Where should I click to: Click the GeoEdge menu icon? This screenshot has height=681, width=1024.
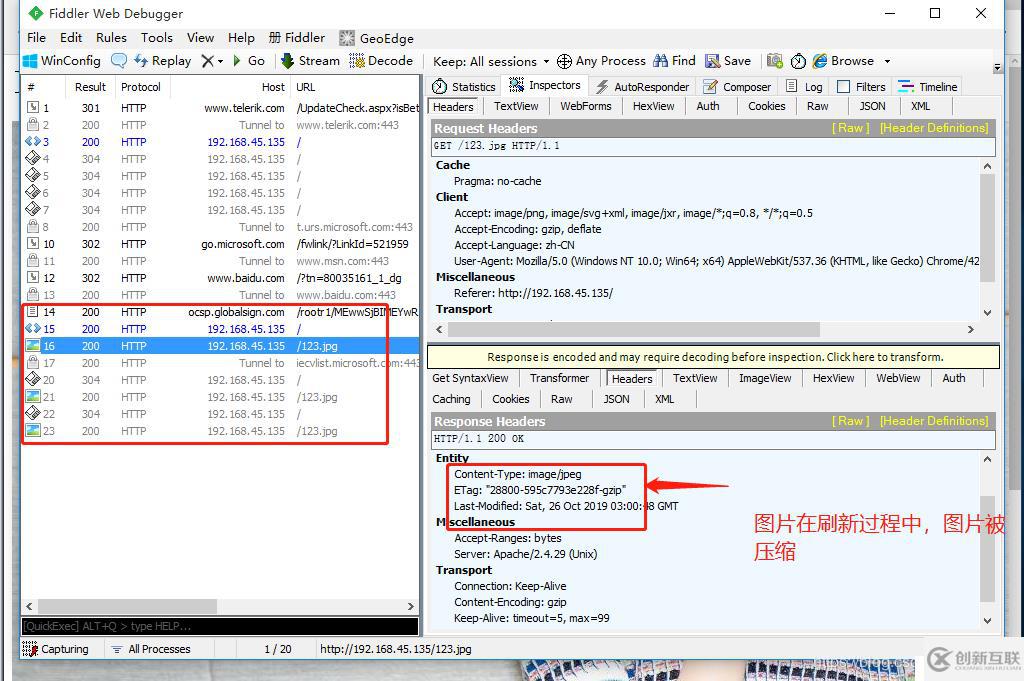(x=347, y=39)
